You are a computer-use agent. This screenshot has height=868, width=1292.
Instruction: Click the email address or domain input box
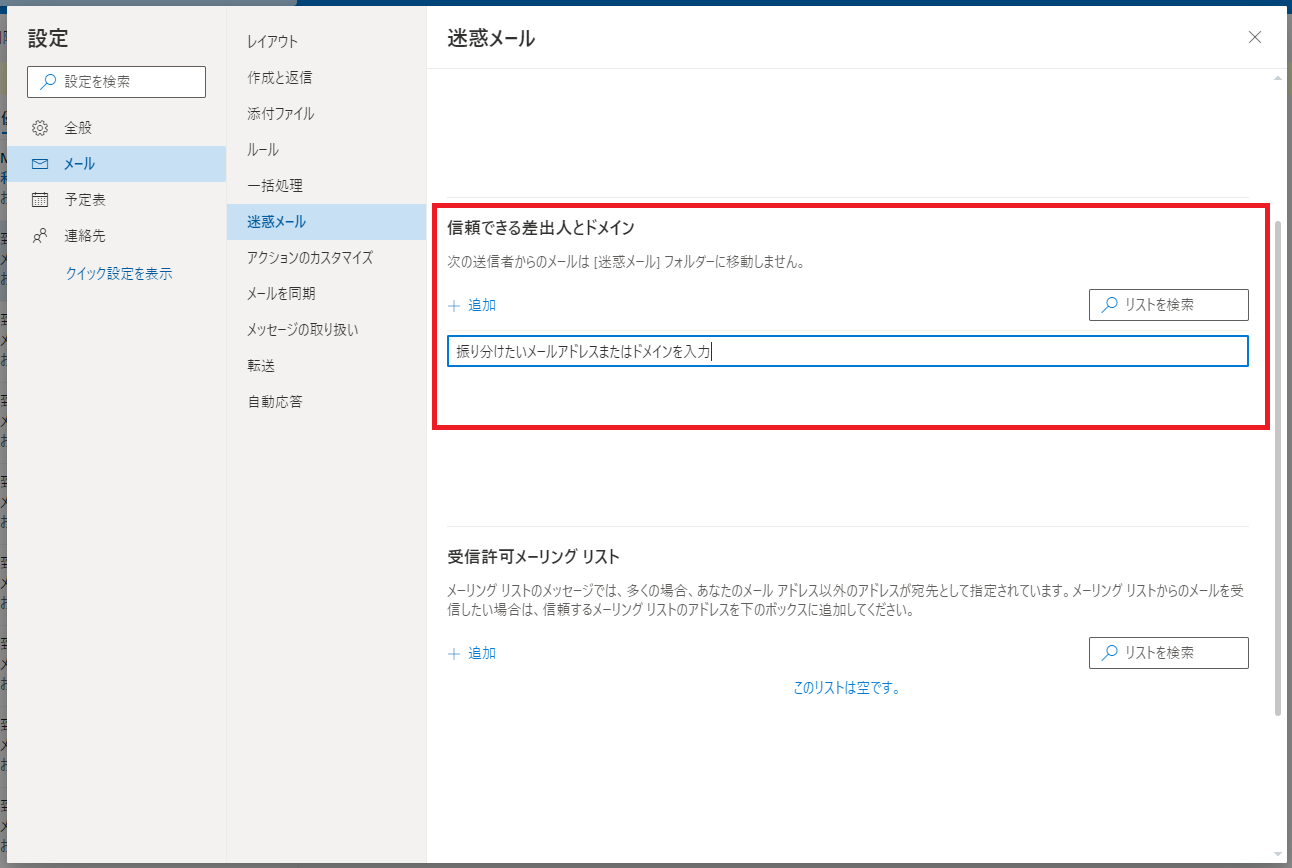point(848,351)
